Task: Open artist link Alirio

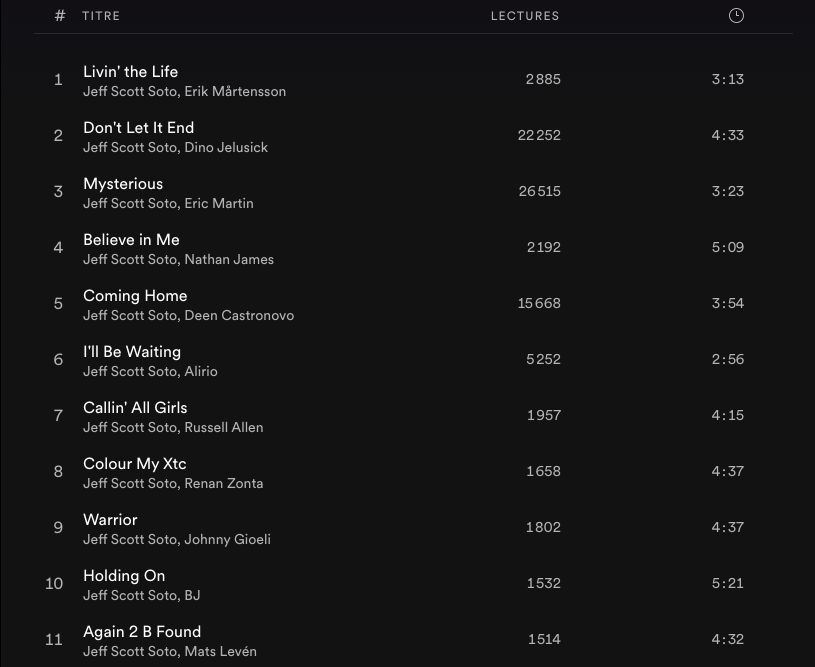Action: 201,372
